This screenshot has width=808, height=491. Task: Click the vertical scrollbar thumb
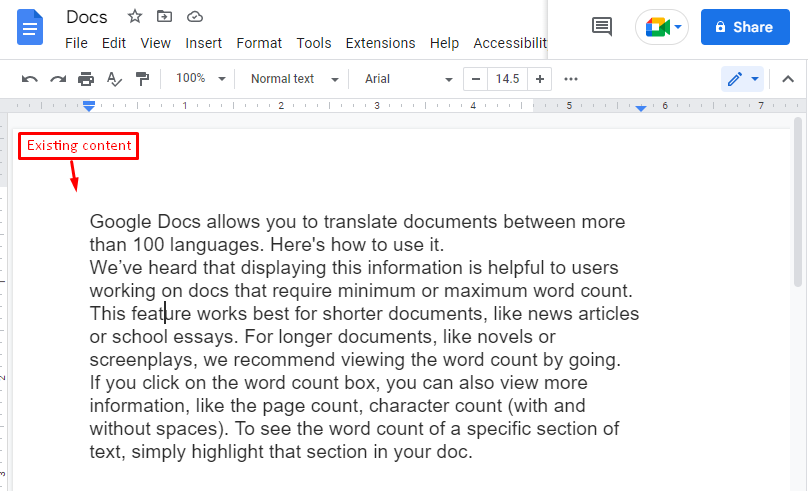pos(798,202)
